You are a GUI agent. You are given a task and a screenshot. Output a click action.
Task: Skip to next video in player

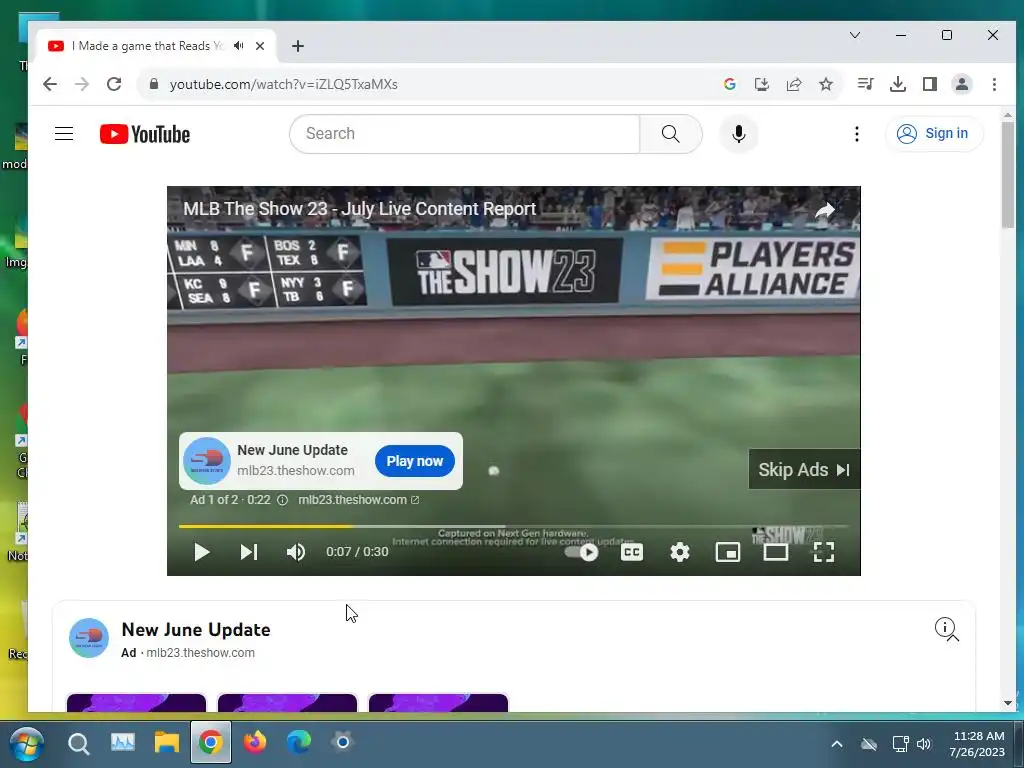click(x=249, y=552)
